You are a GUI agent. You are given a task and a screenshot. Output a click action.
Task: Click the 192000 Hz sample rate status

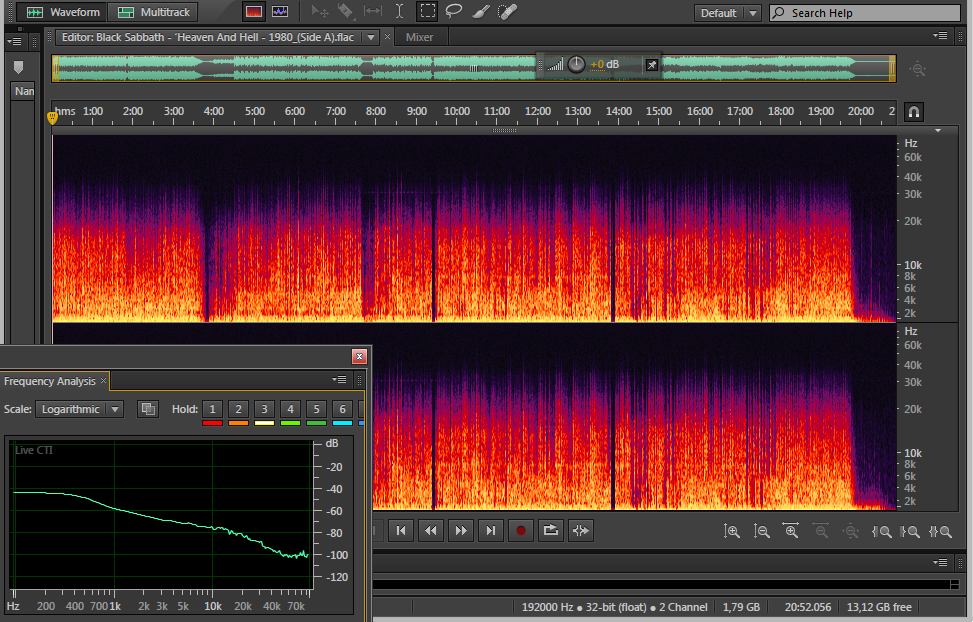point(547,607)
